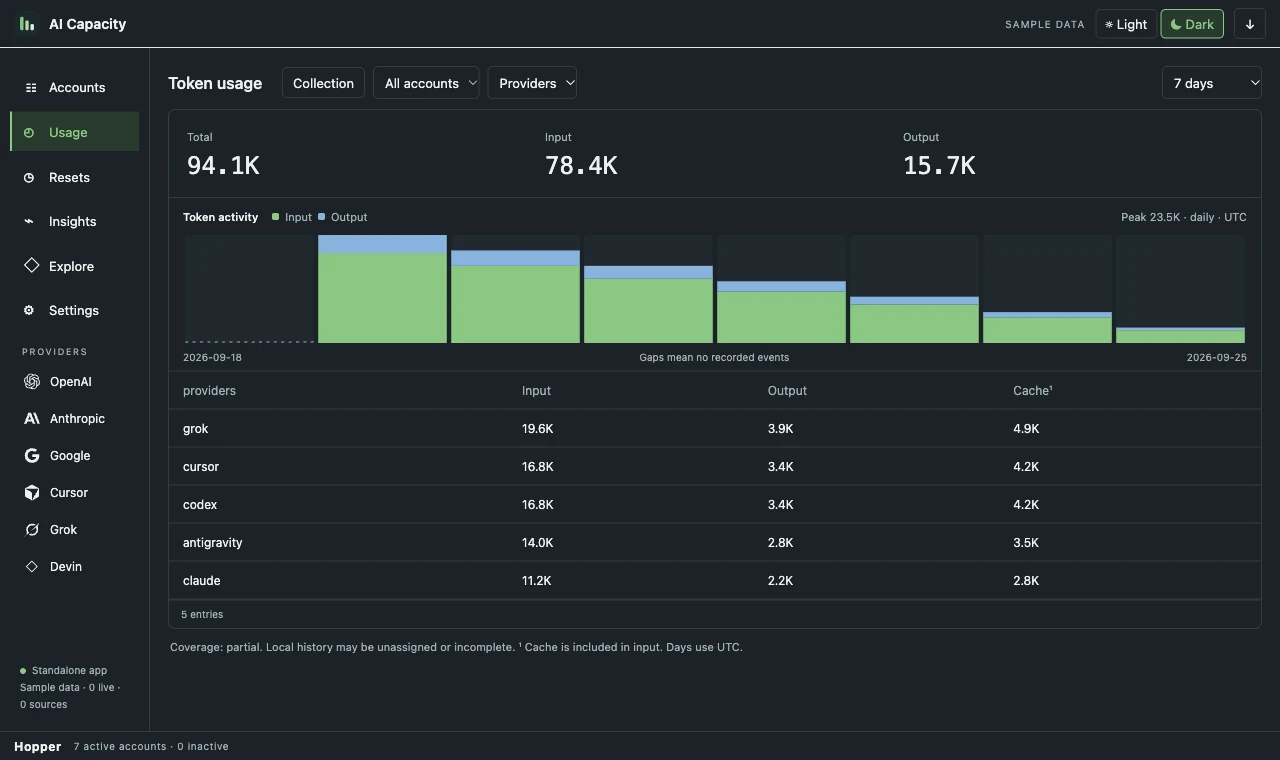
Task: Click the Devin provider diamond icon
Action: point(32,566)
